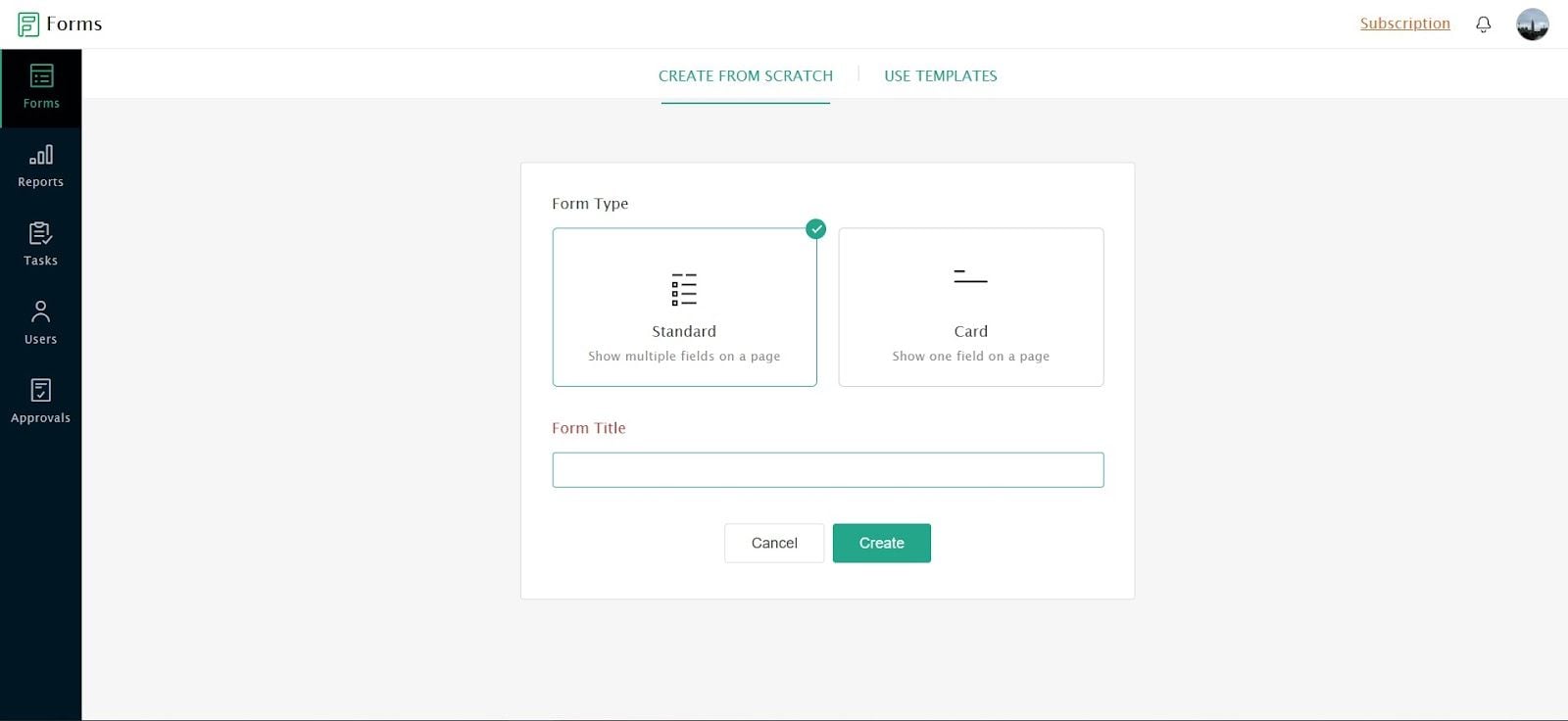Go to the Tasks checklist icon

[40, 233]
